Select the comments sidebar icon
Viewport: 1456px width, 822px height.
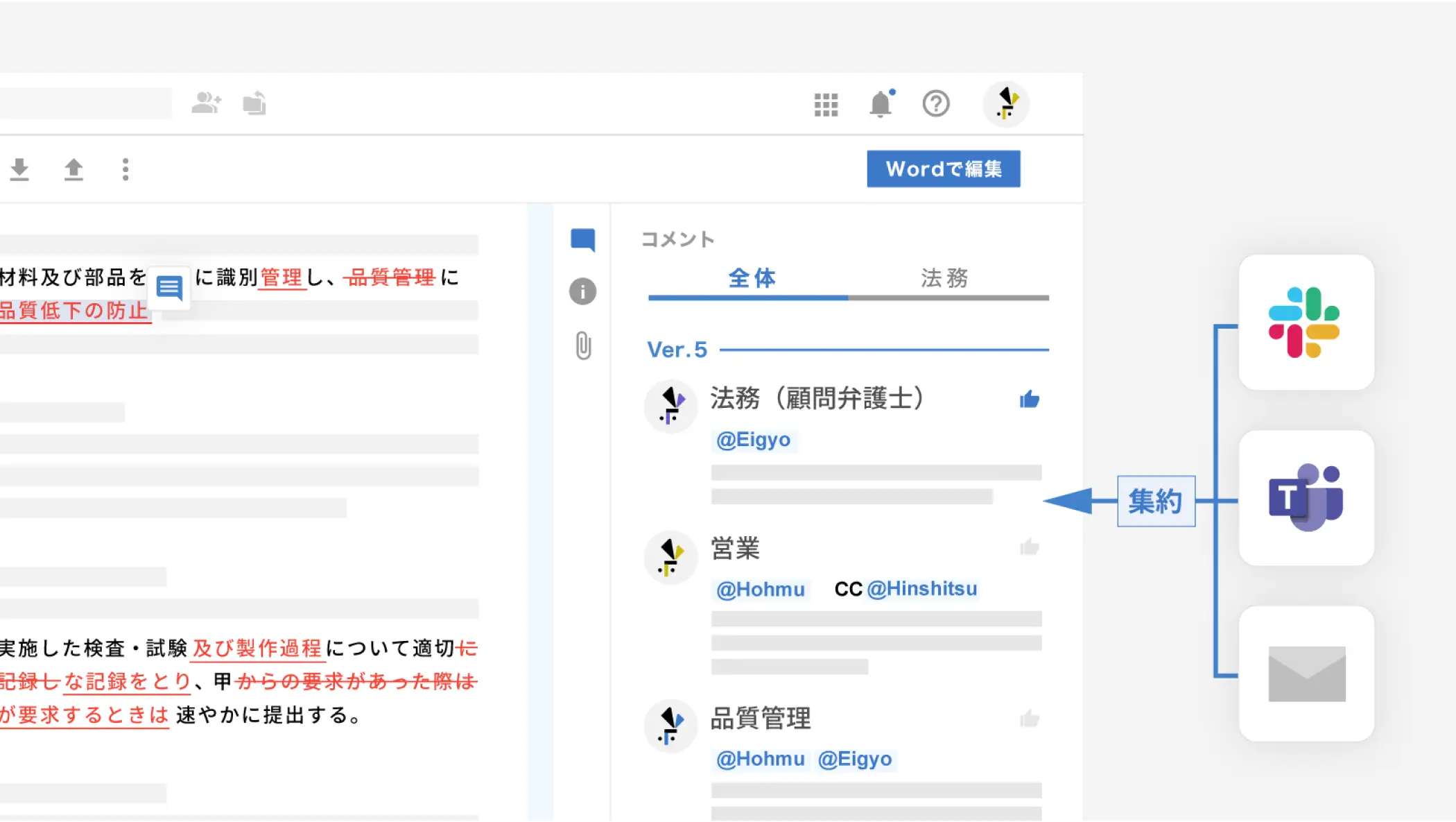582,240
